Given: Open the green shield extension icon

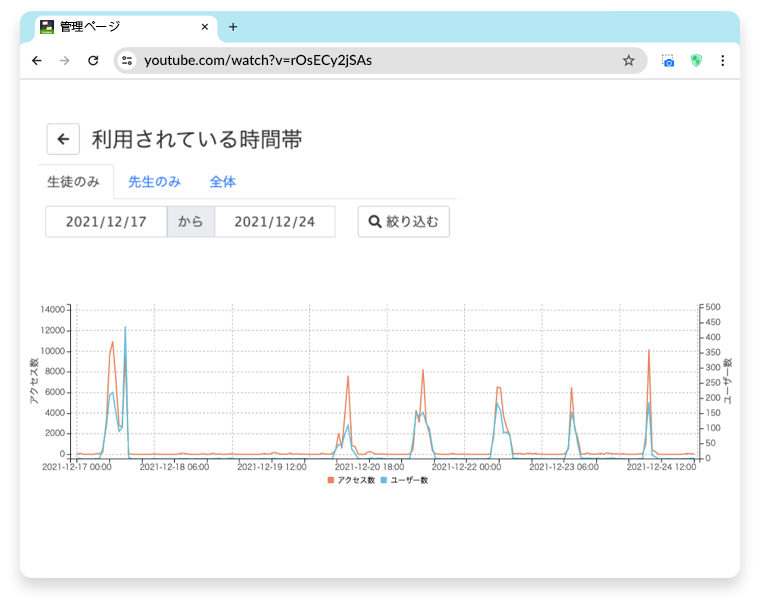Looking at the screenshot, I should [696, 61].
